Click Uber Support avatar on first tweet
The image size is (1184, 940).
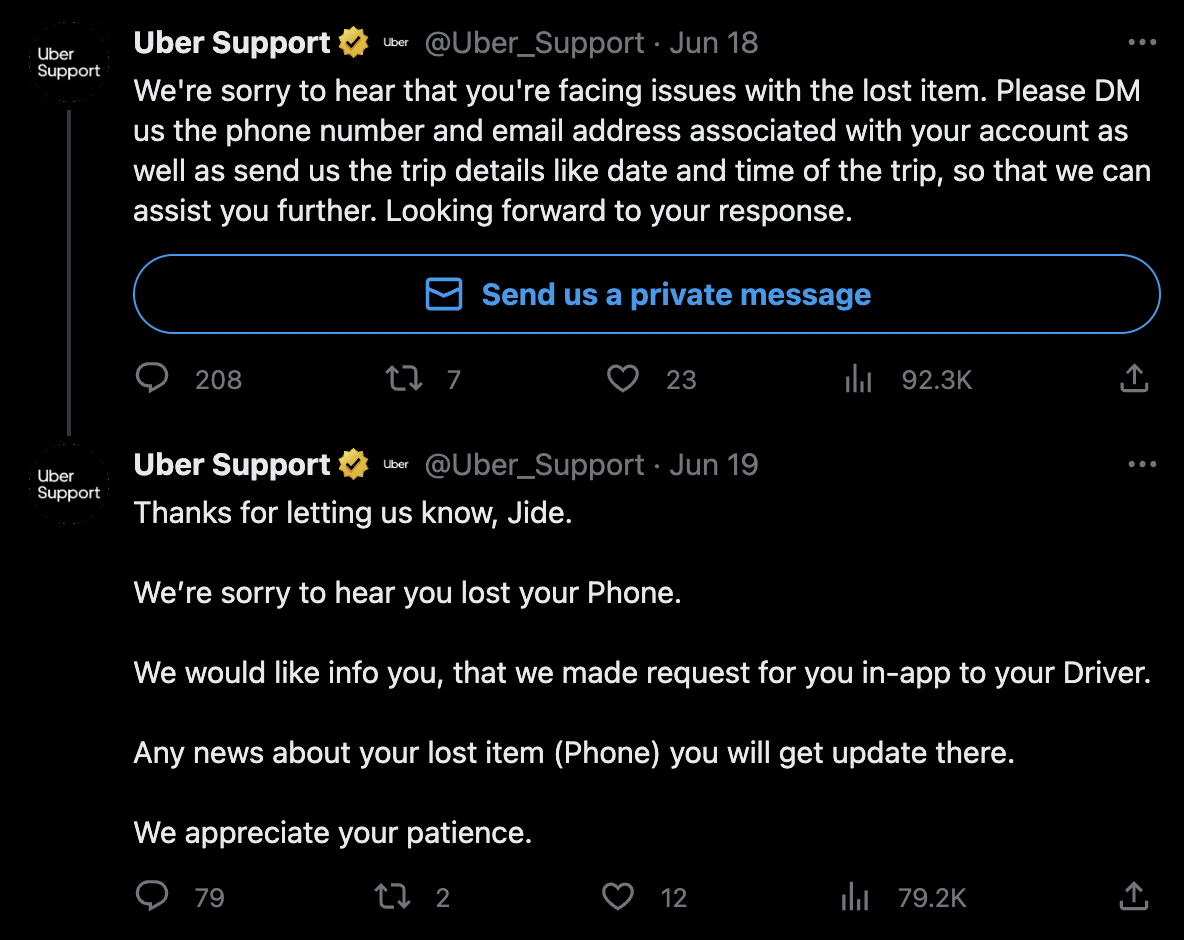69,62
